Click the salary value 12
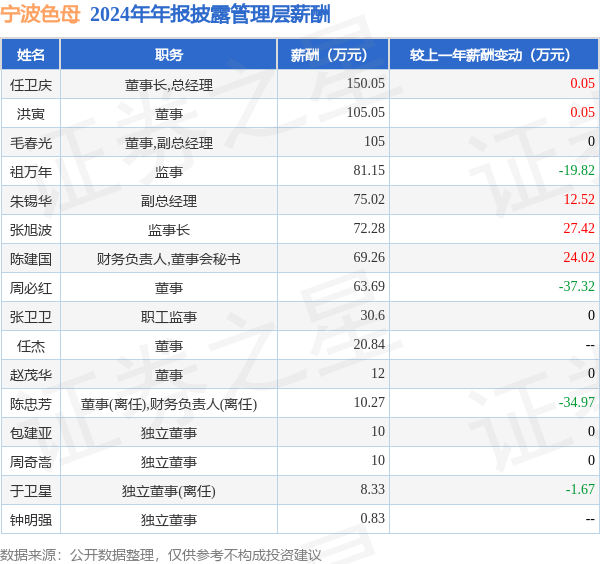Viewport: 600px width, 564px height. click(x=378, y=373)
